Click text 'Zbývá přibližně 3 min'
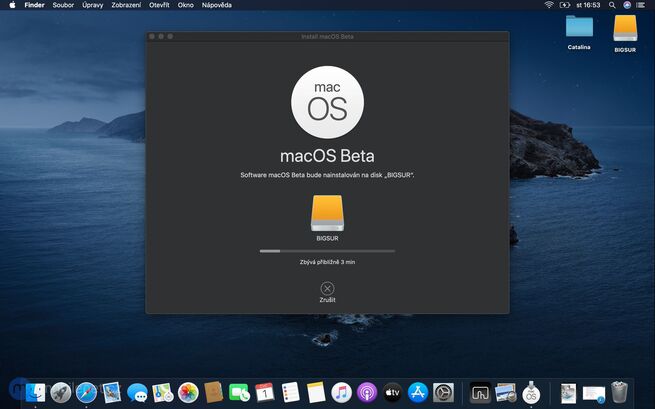The width and height of the screenshot is (655, 409). (x=327, y=262)
